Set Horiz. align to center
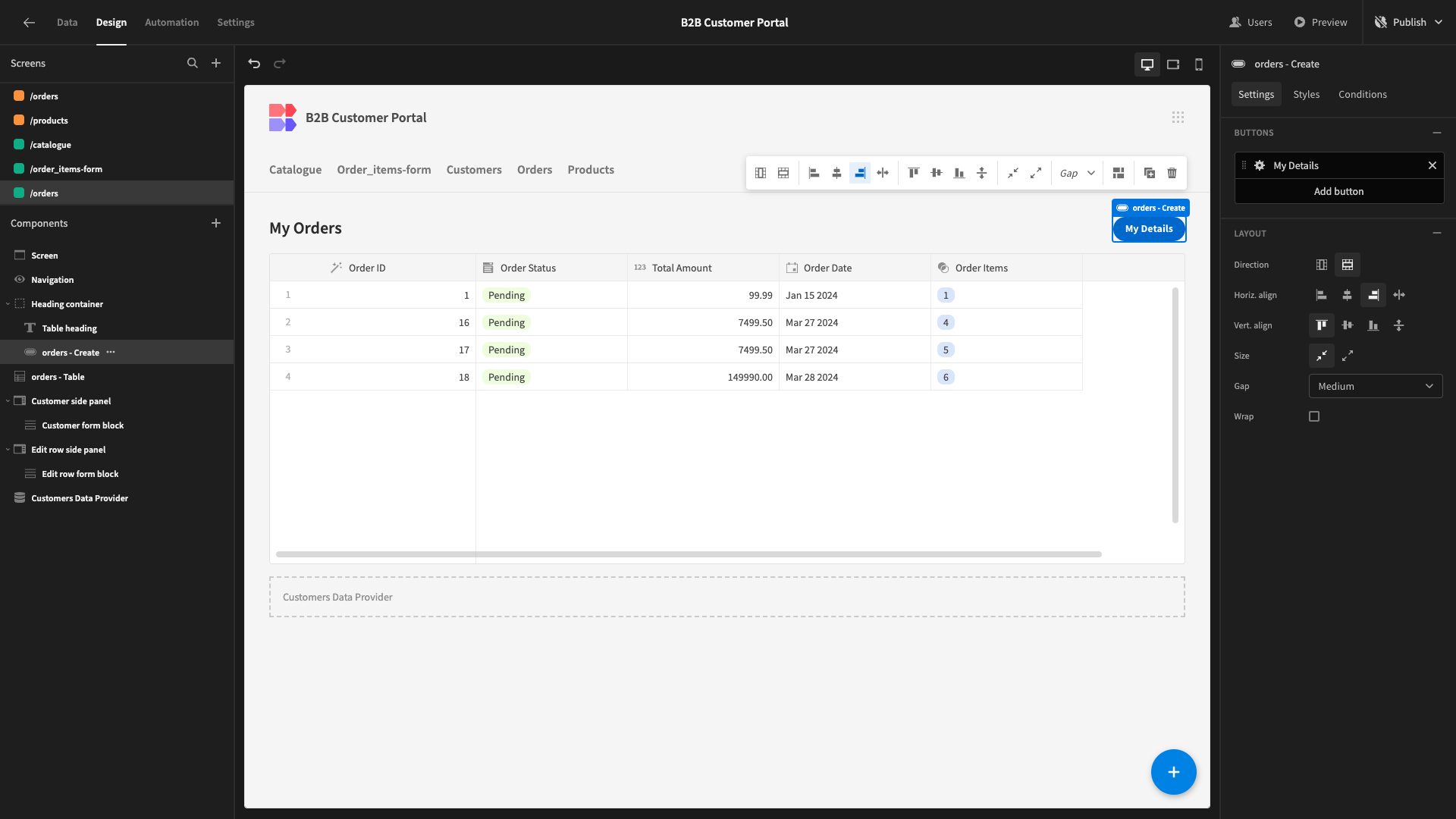Image resolution: width=1456 pixels, height=819 pixels. [1348, 295]
